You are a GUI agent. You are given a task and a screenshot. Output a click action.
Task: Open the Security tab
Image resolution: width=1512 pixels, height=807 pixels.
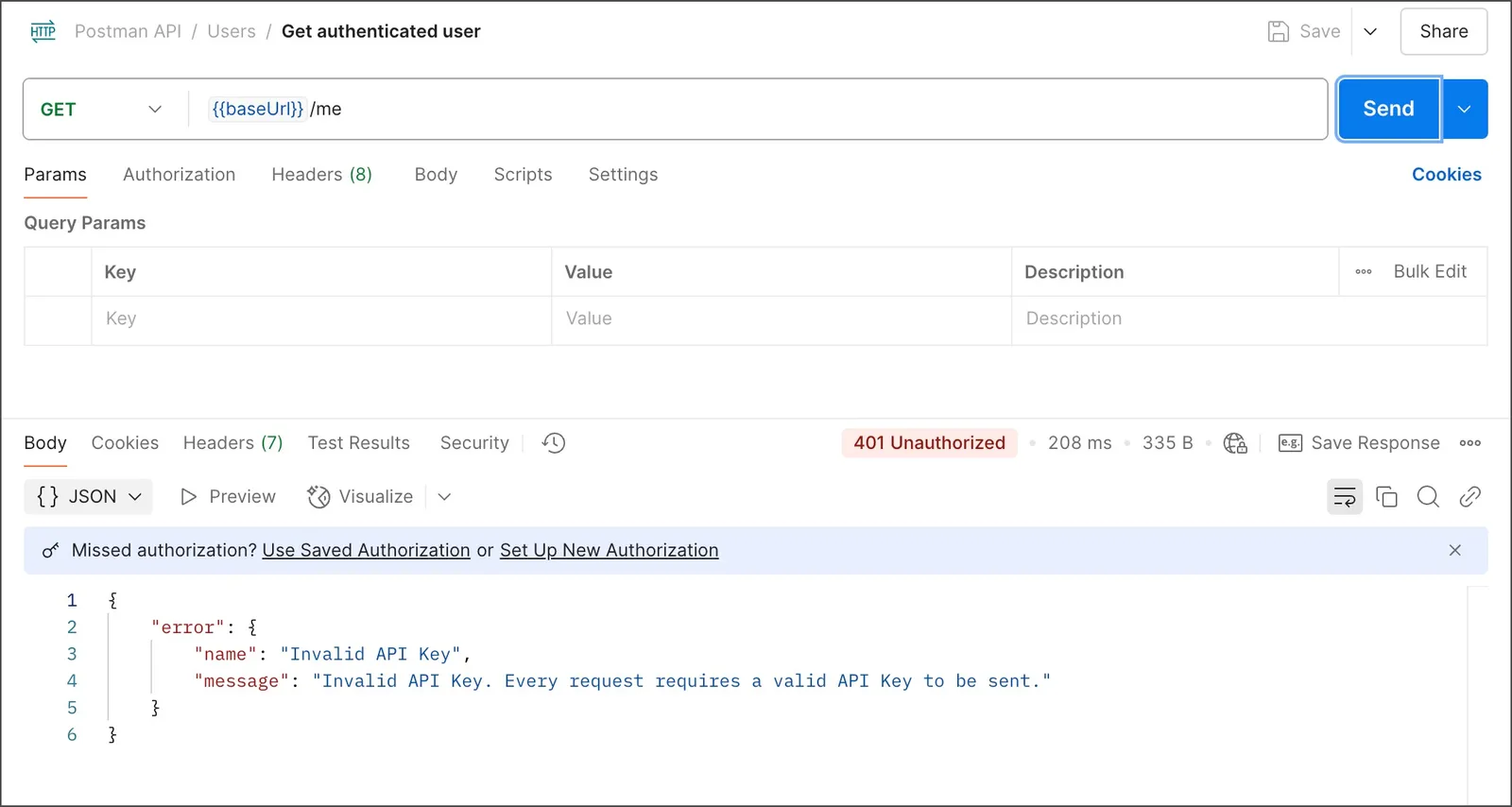pyautogui.click(x=474, y=443)
